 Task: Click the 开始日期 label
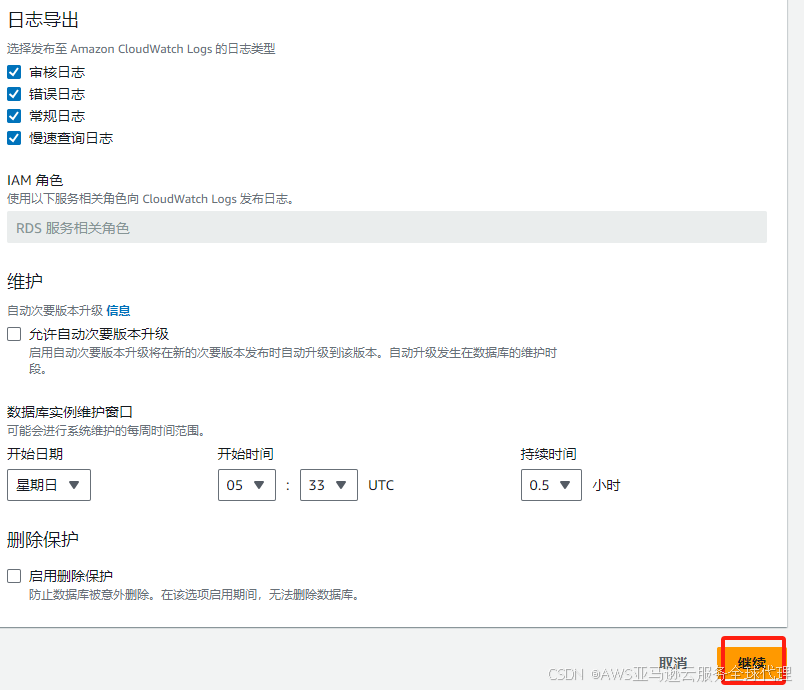(35, 454)
